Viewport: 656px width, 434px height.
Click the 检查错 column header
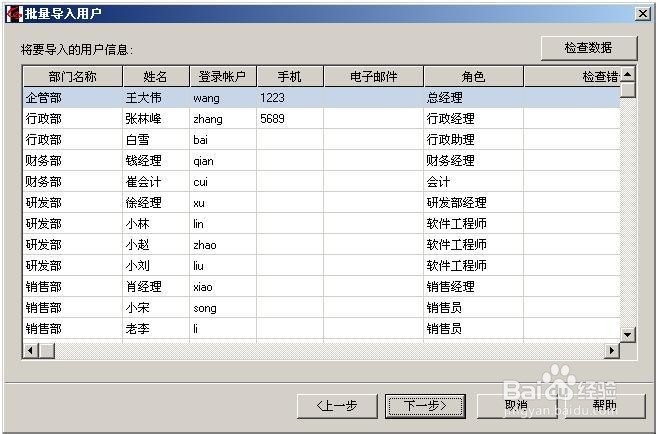click(572, 77)
